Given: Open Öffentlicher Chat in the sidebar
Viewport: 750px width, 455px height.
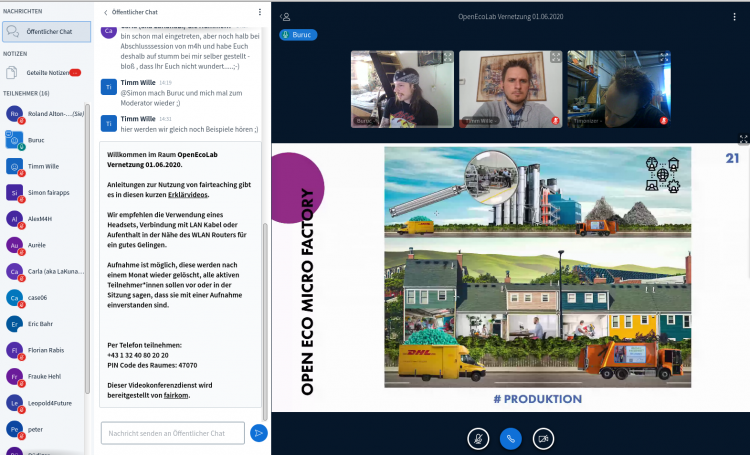Looking at the screenshot, I should point(46,31).
